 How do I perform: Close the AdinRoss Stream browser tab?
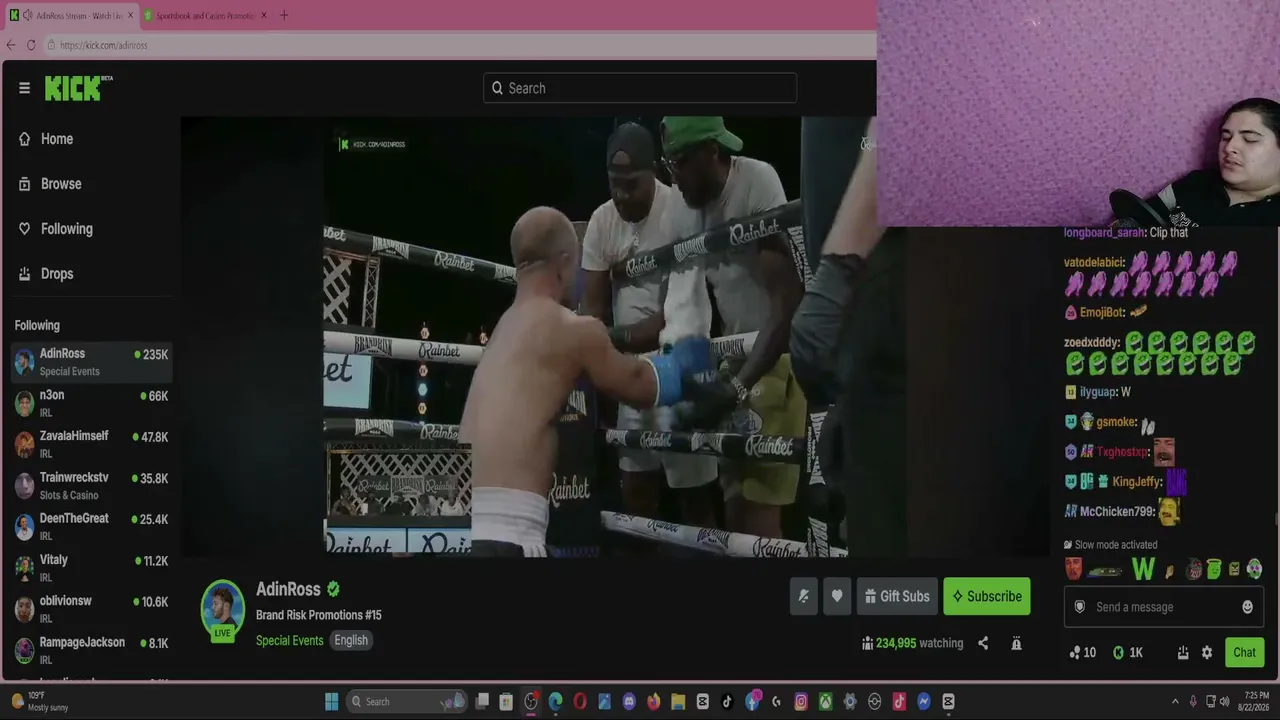point(130,16)
